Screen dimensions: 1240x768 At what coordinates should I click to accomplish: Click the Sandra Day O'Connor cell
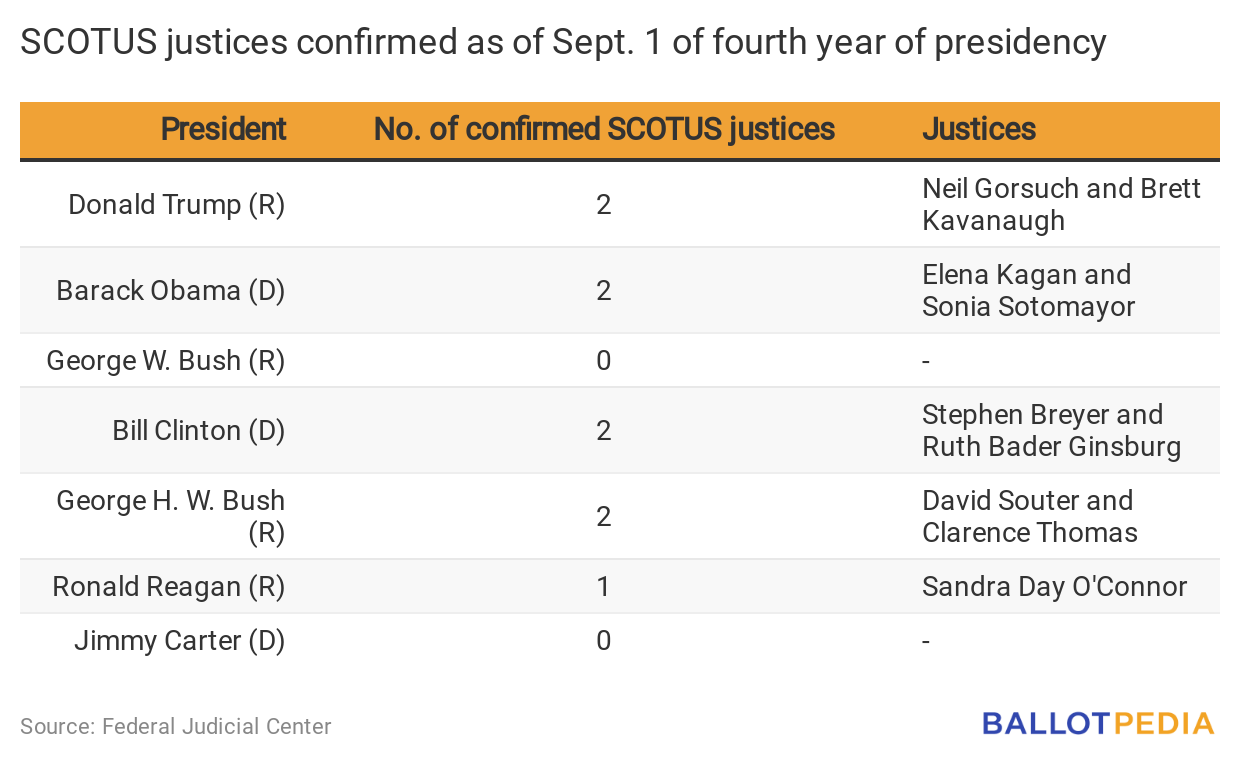(1054, 586)
